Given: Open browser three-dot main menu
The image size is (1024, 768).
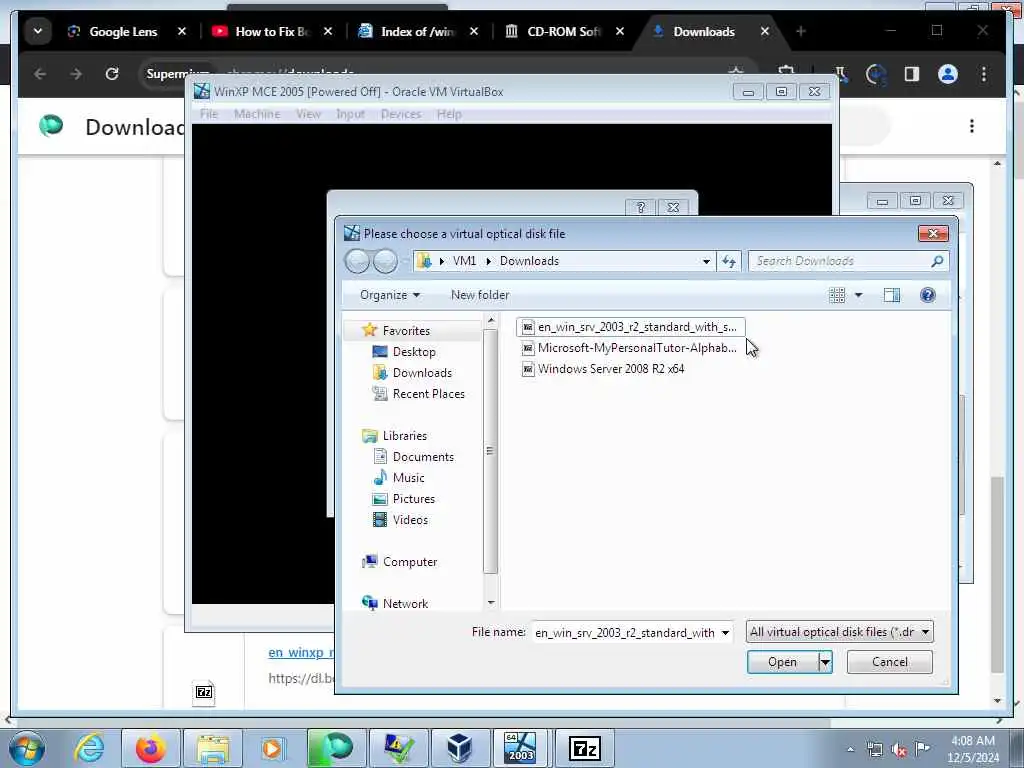Looking at the screenshot, I should (x=984, y=74).
